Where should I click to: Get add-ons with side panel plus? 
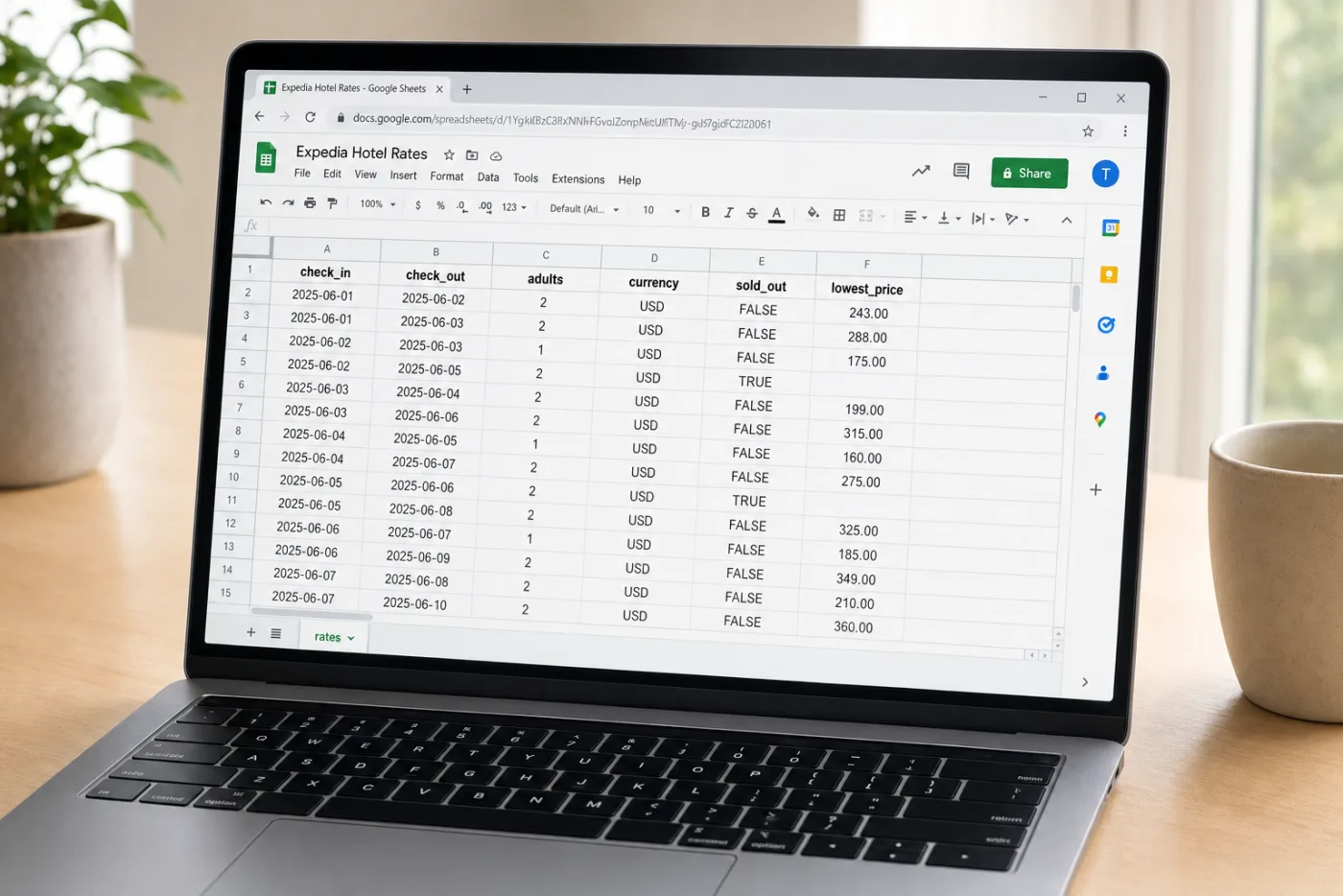coord(1096,489)
